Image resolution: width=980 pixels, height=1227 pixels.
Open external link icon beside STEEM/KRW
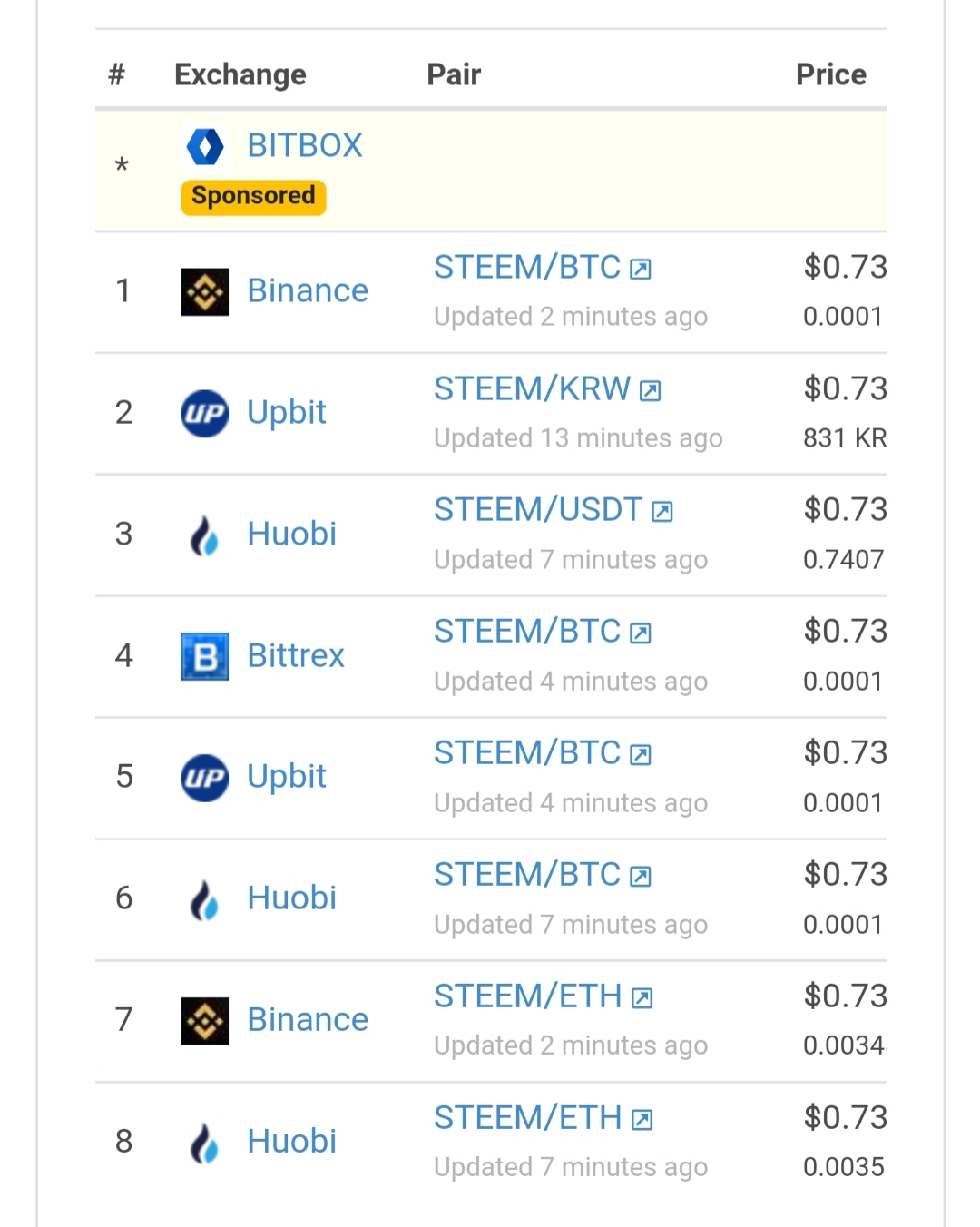point(651,391)
